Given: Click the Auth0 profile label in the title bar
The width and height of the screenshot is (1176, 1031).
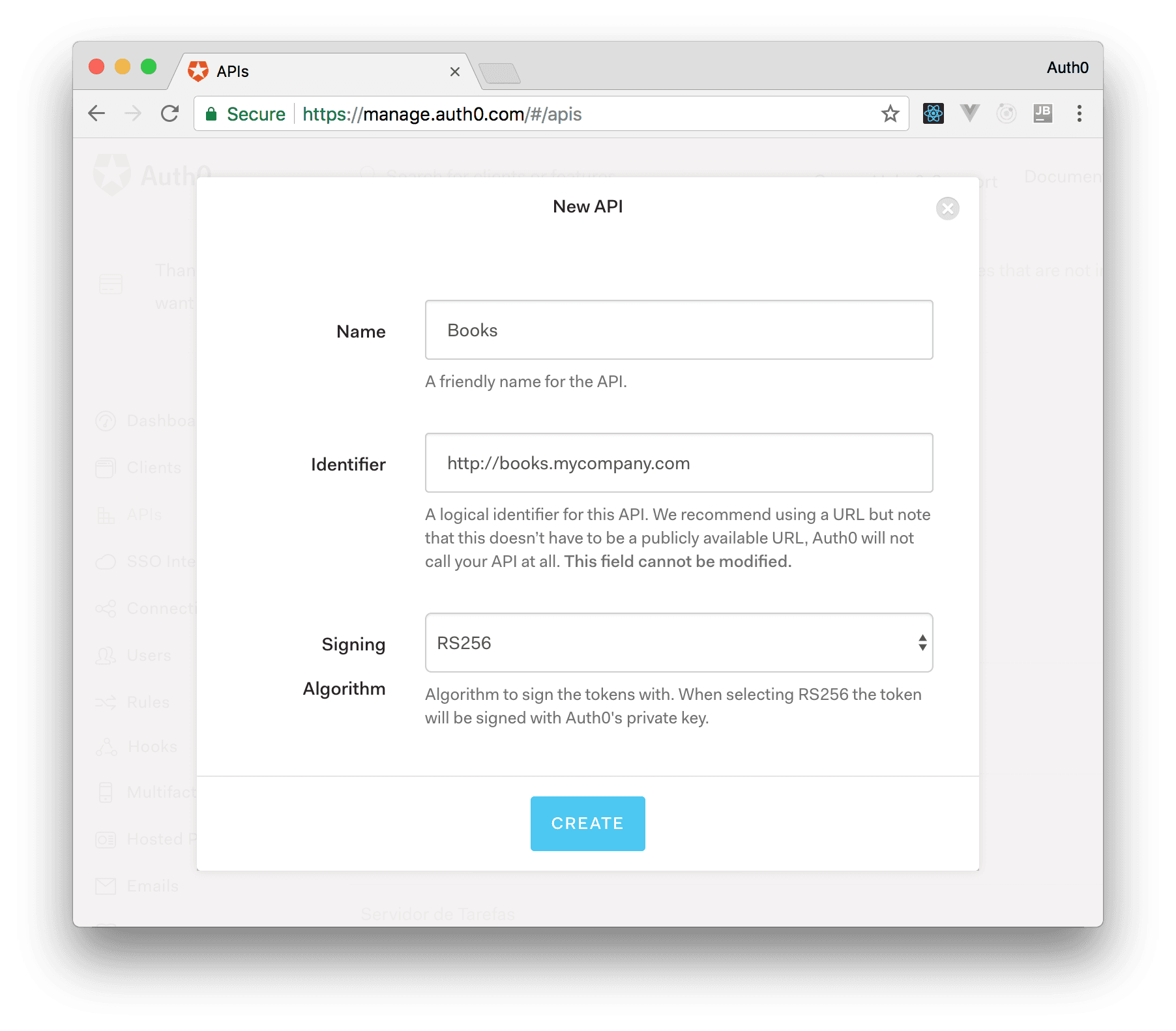Looking at the screenshot, I should click(1067, 68).
